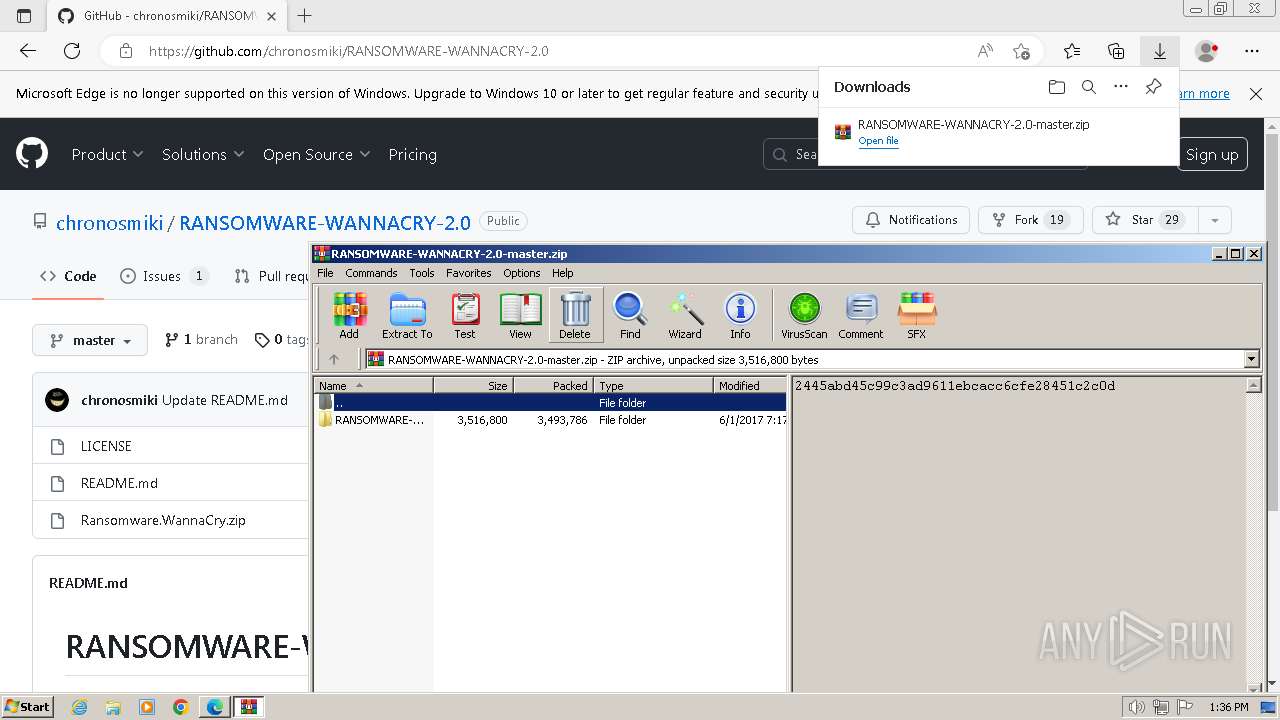Open Chrome from the taskbar
The height and width of the screenshot is (720, 1280).
[x=181, y=707]
